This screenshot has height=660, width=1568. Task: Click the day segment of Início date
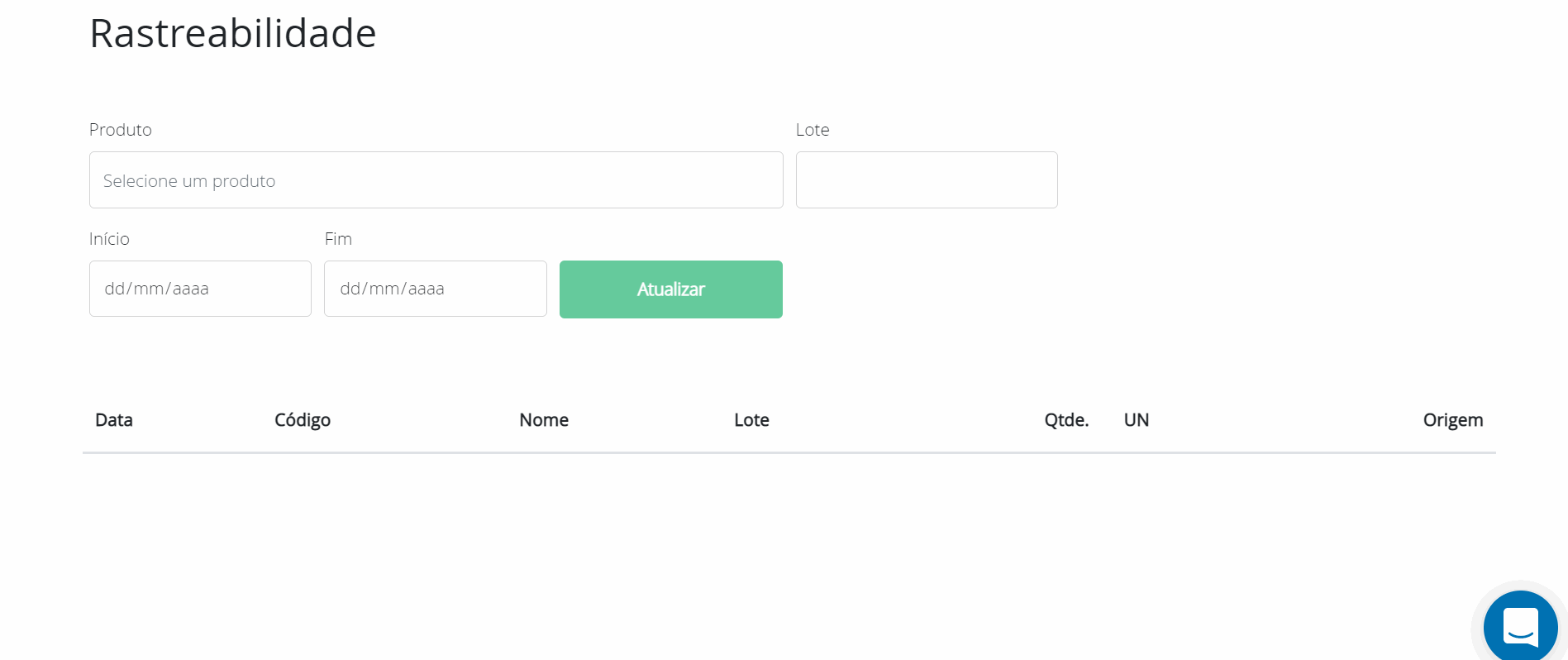[114, 289]
